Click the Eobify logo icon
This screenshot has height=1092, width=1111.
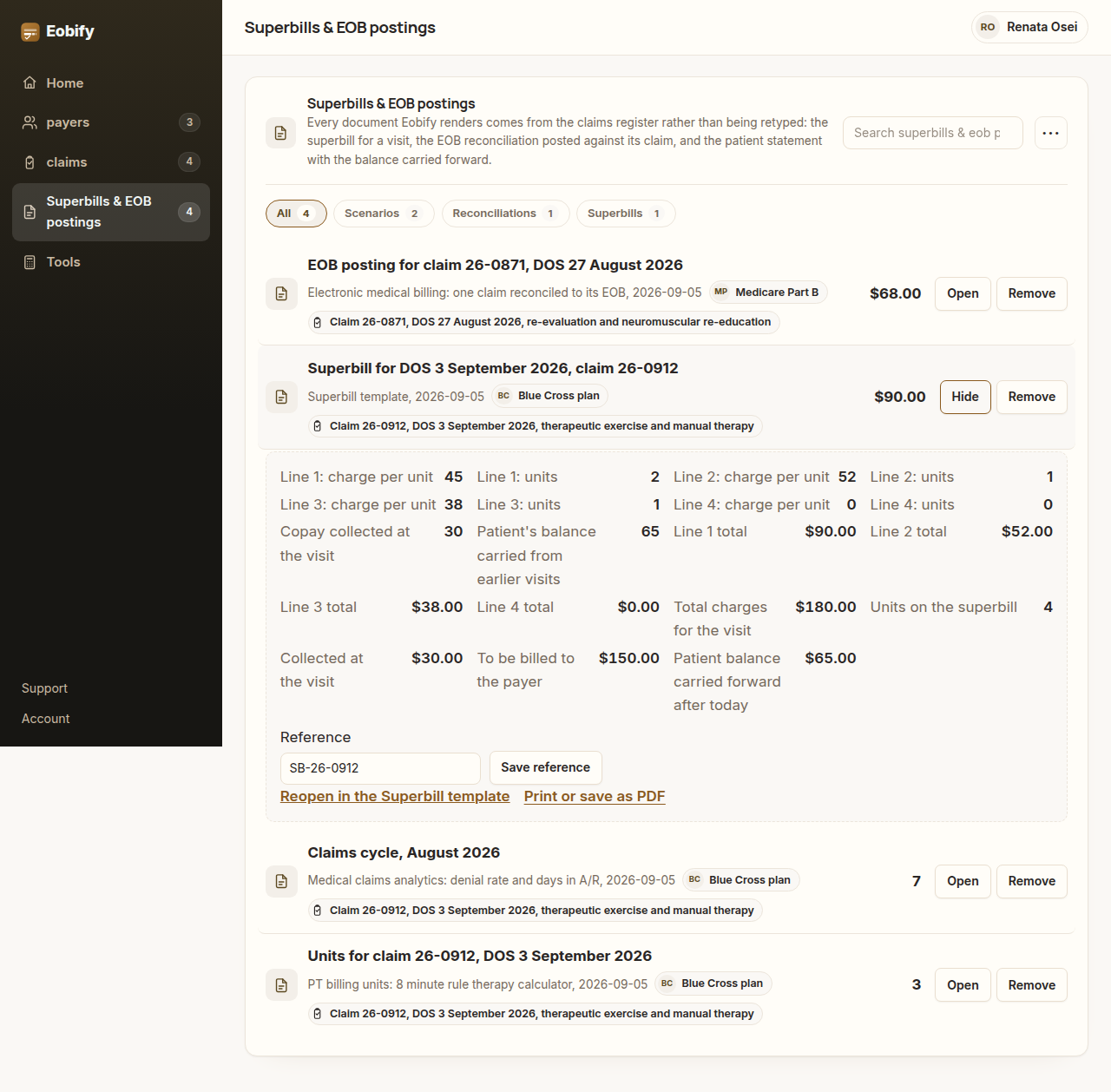click(30, 32)
